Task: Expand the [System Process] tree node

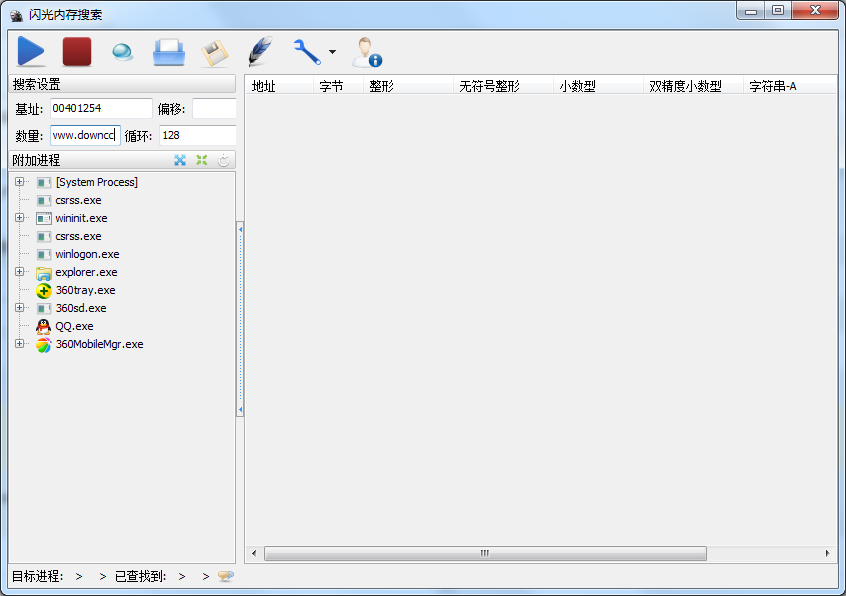Action: [19, 182]
